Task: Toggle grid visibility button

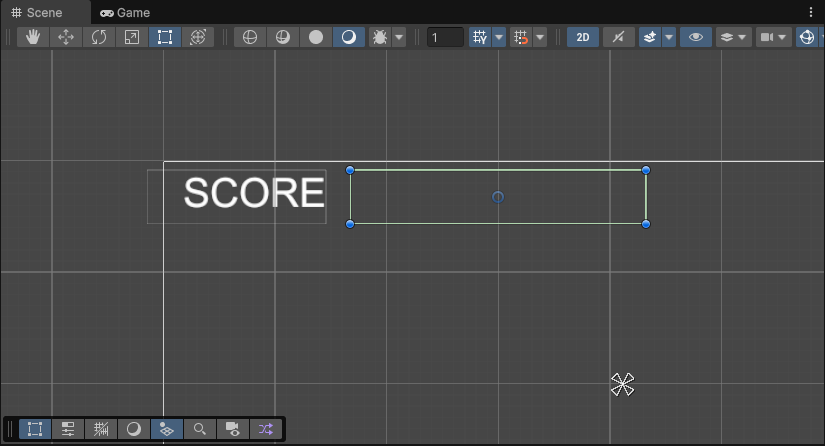Action: pos(479,37)
